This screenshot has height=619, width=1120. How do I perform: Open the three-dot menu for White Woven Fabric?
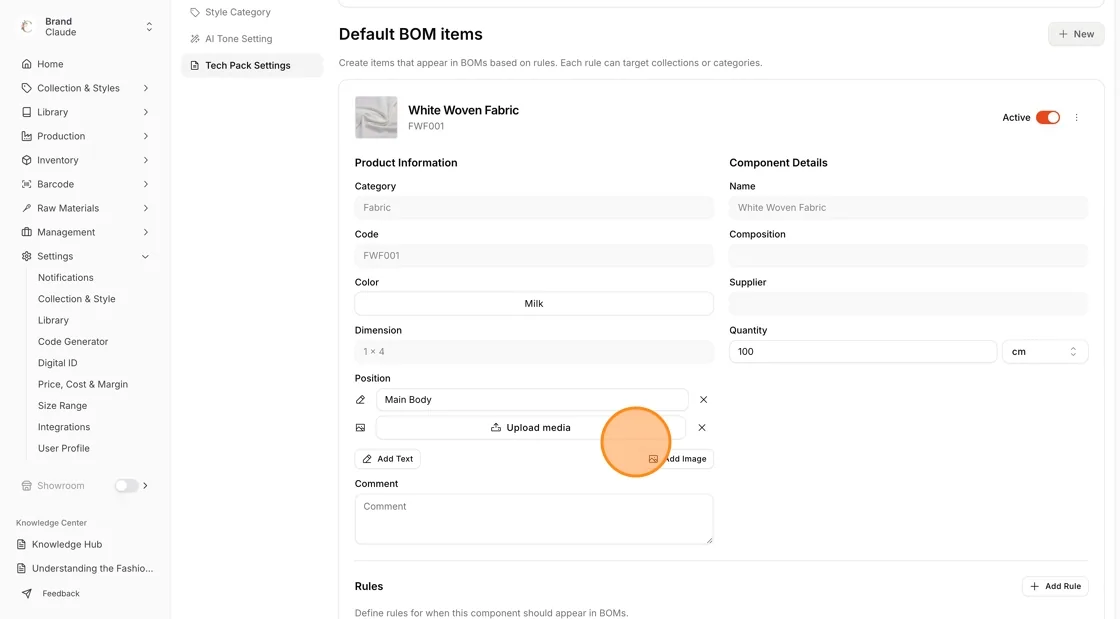pyautogui.click(x=1076, y=117)
